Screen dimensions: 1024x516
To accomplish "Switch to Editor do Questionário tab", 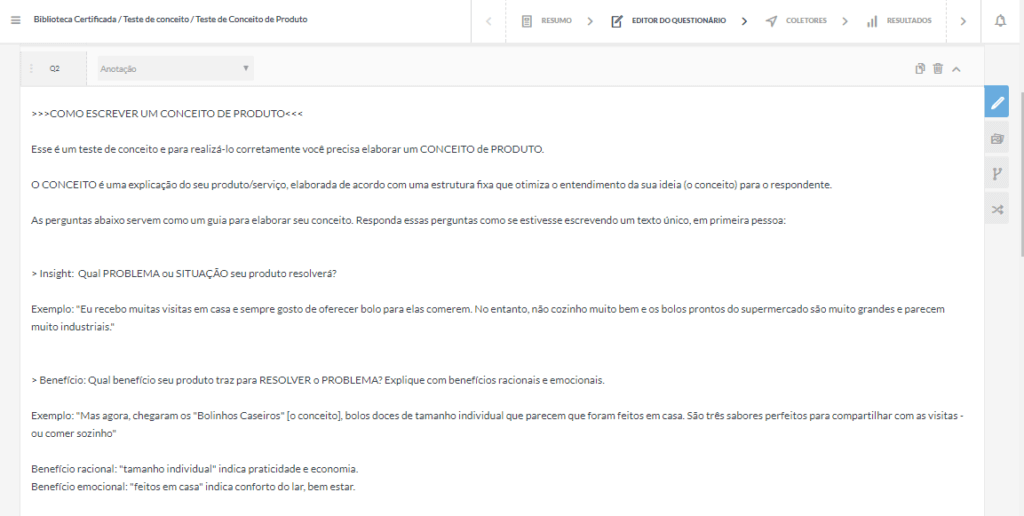I will [x=679, y=21].
